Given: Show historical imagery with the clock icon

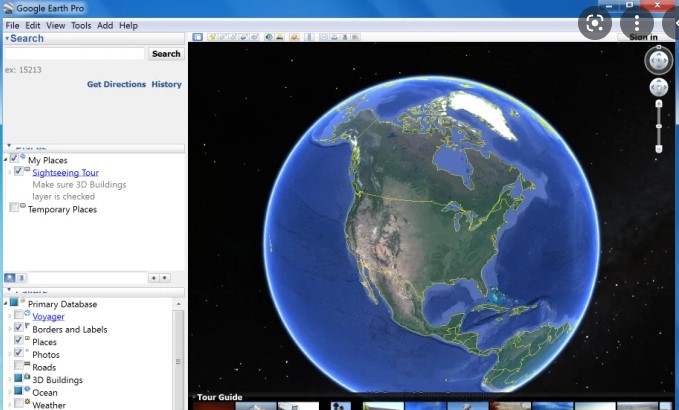Looking at the screenshot, I should click(x=269, y=37).
